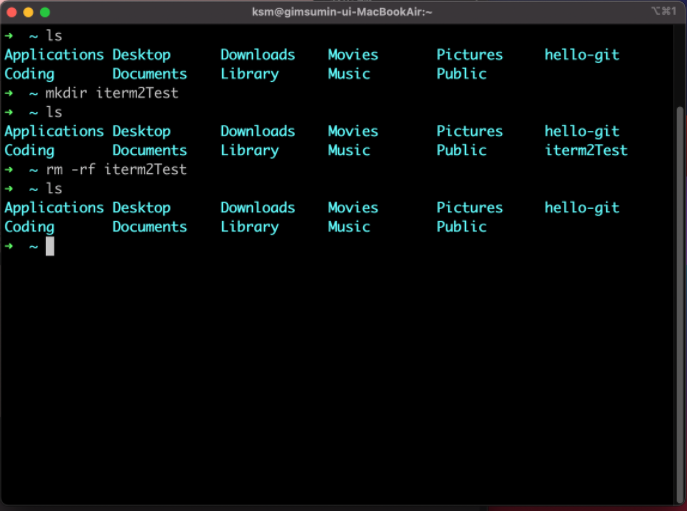Click 'Music' in the first ls output
The image size is (687, 511).
tap(349, 74)
